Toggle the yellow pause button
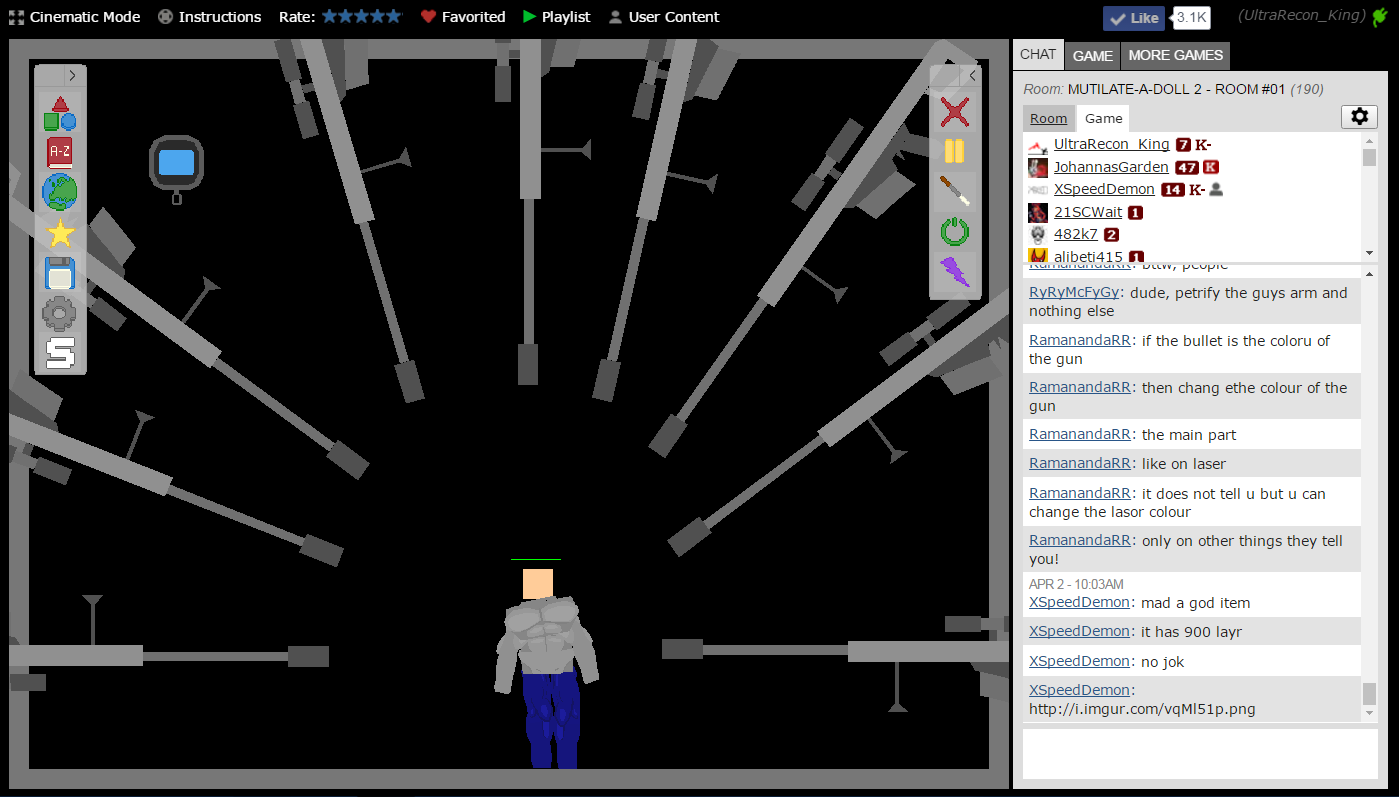1399x797 pixels. tap(955, 152)
